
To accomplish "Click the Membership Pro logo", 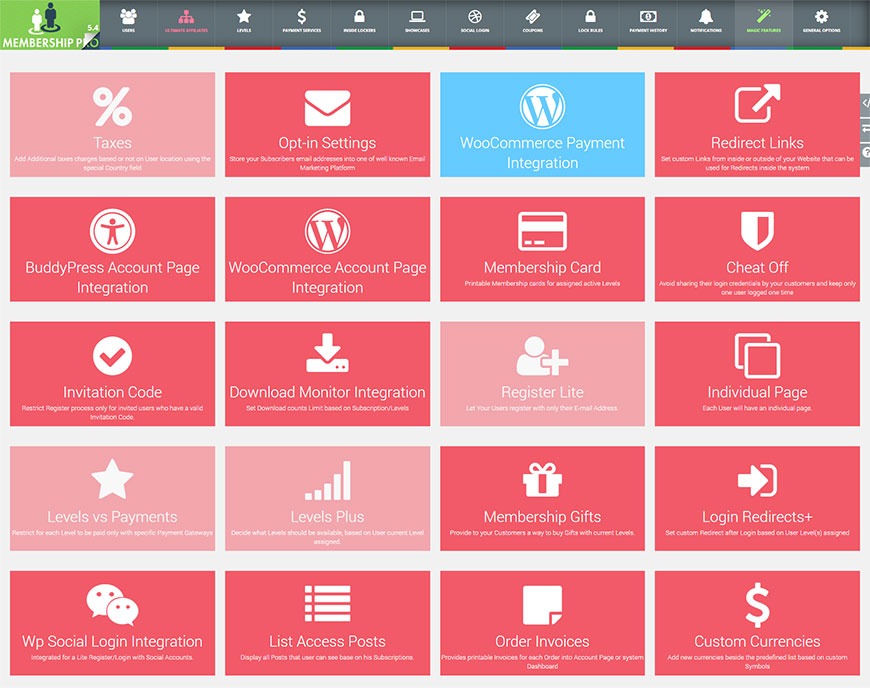I will (x=50, y=24).
